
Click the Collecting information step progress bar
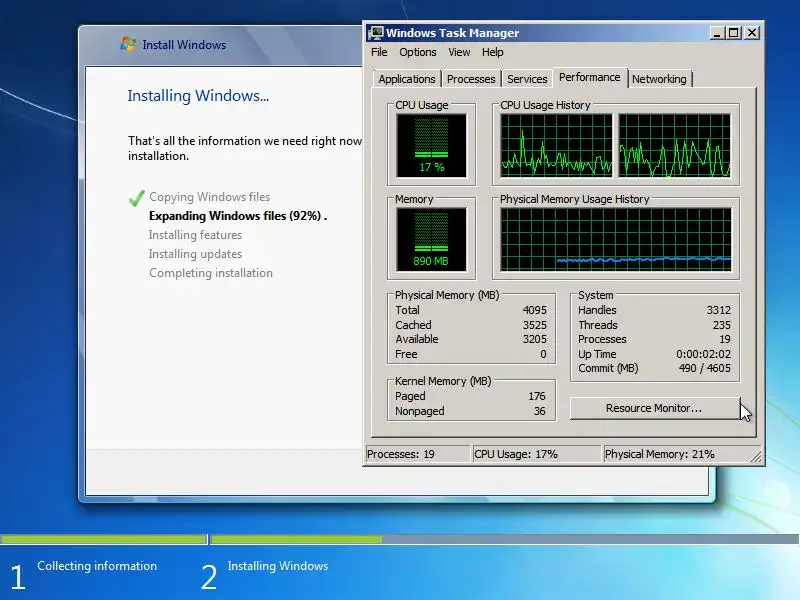coord(104,539)
